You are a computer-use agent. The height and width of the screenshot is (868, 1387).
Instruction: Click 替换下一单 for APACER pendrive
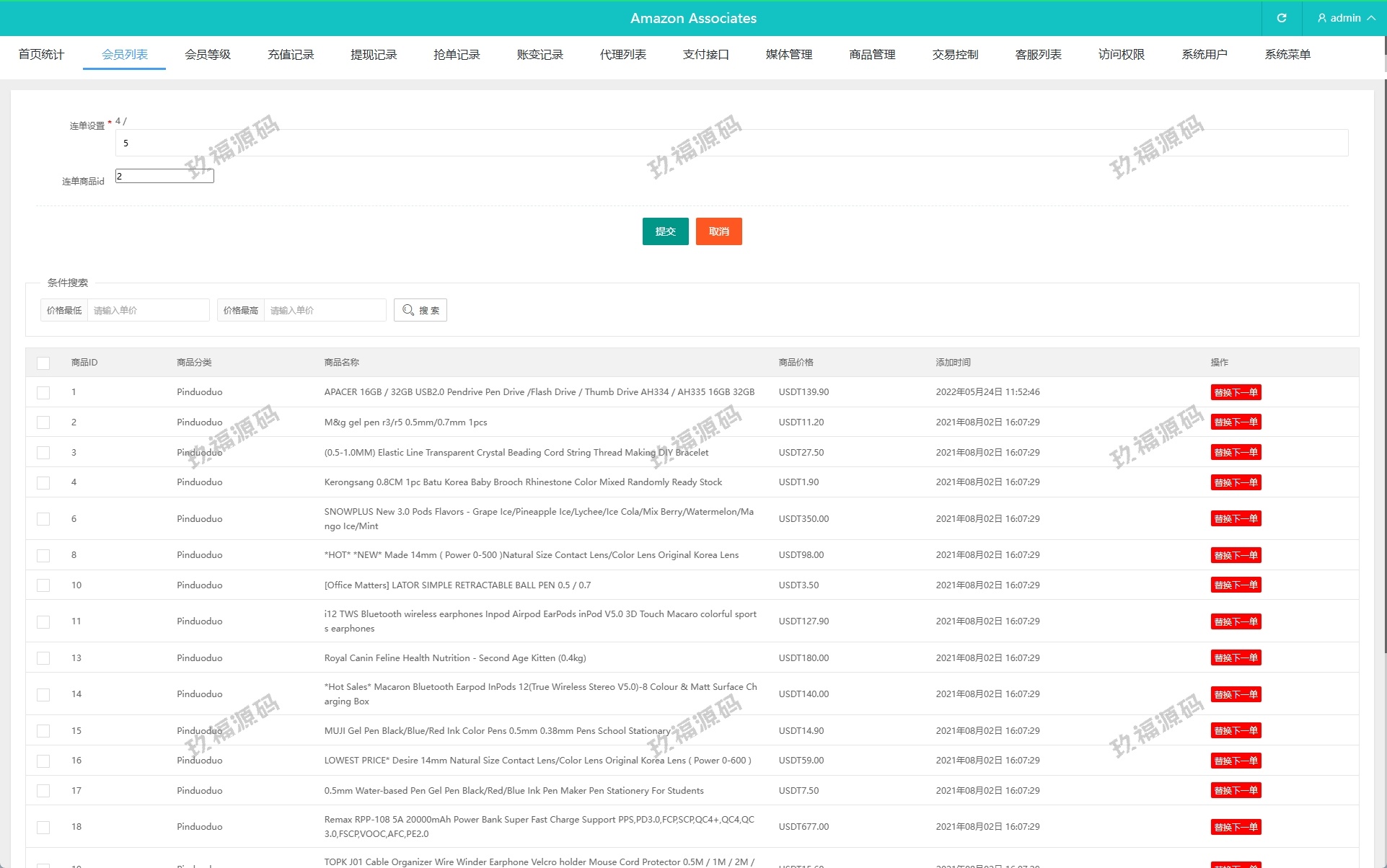1236,392
